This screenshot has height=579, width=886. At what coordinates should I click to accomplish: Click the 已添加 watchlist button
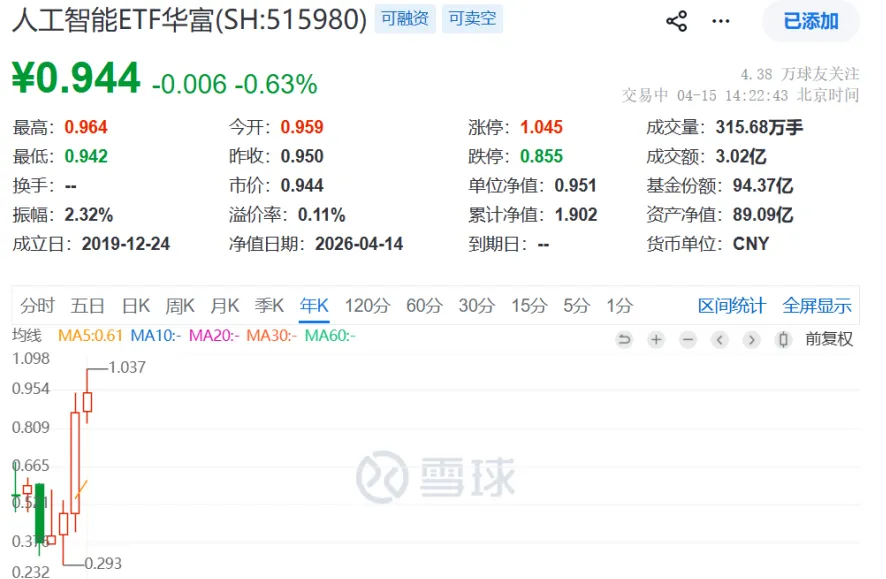[x=811, y=21]
